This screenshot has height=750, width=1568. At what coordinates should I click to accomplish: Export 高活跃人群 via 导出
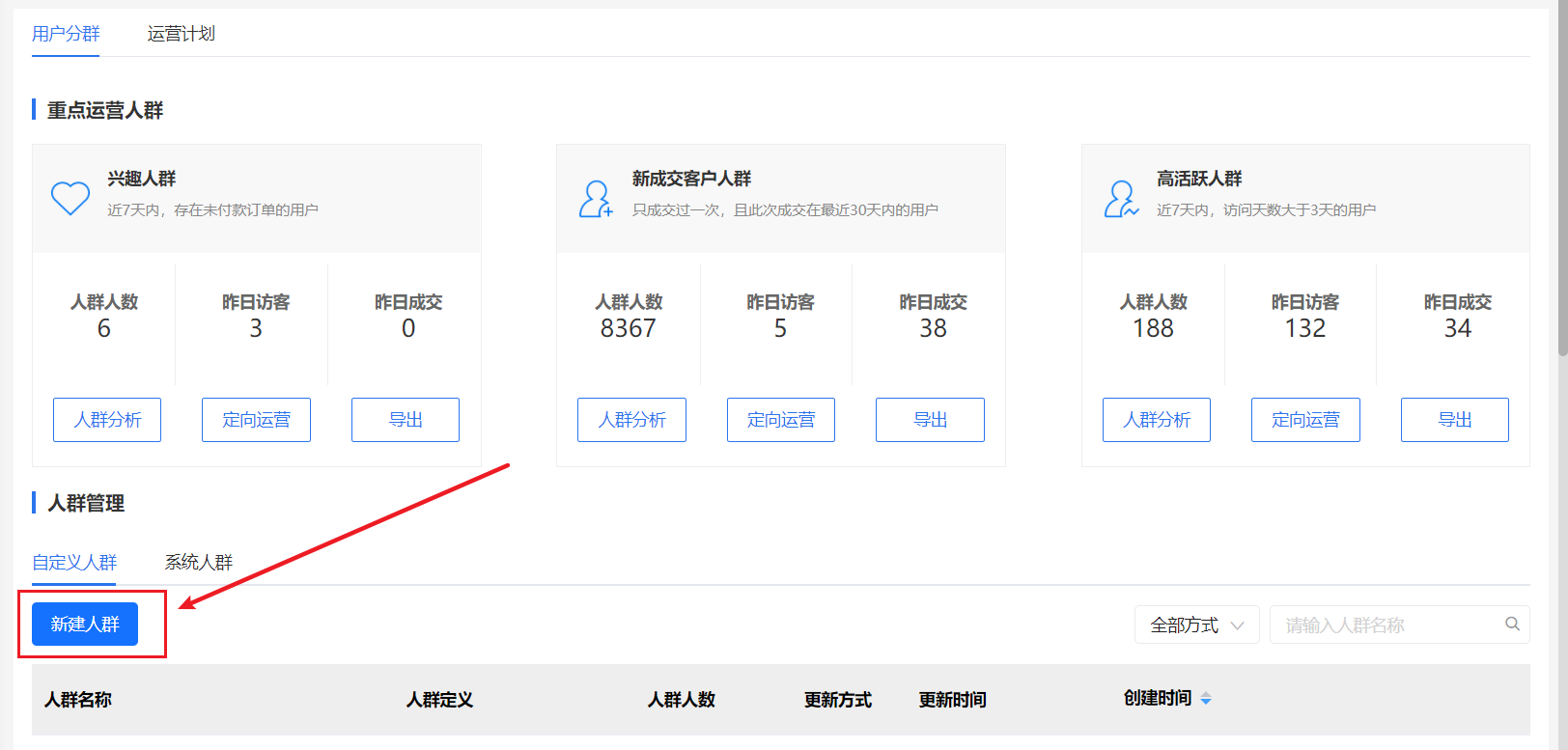tap(1455, 420)
